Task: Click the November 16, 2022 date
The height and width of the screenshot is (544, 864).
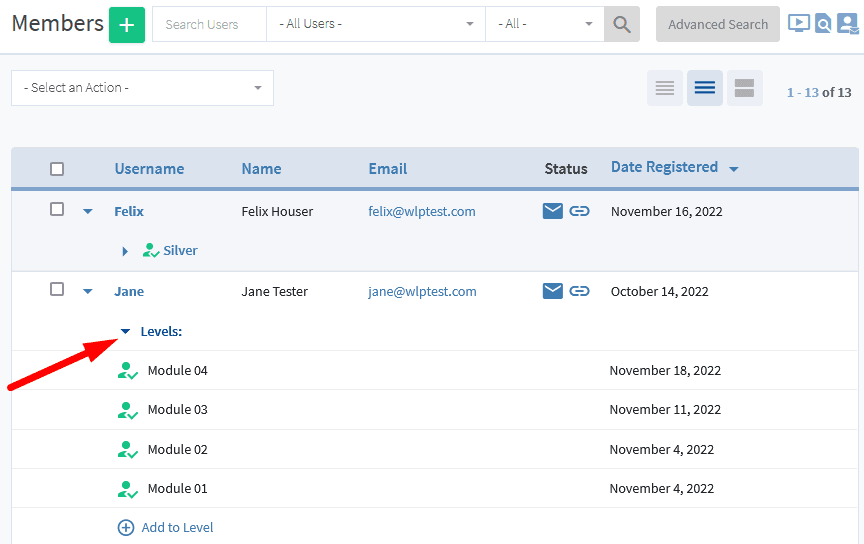Action: click(667, 212)
